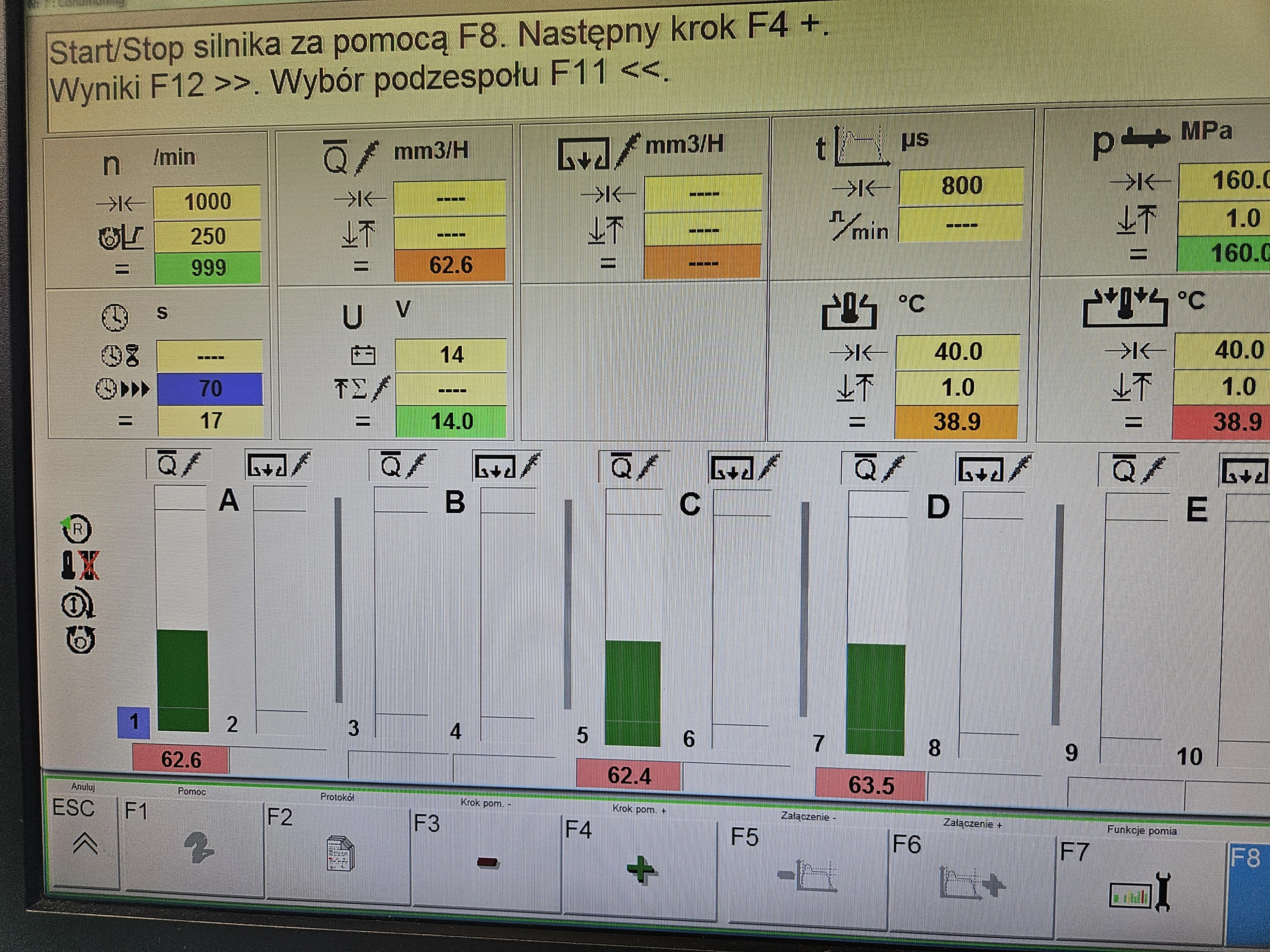Click the voltage setpoint field showing 14

[x=451, y=355]
